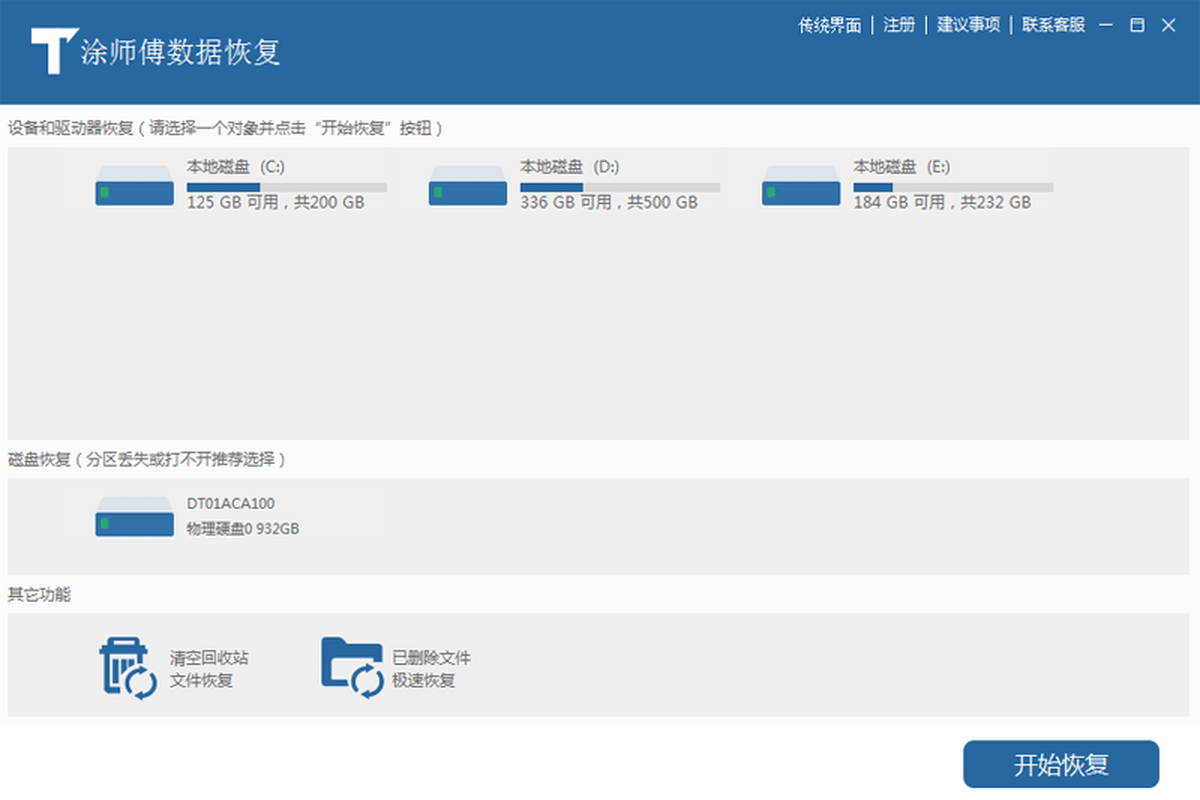Open 建议事项 suggestions

tap(968, 25)
